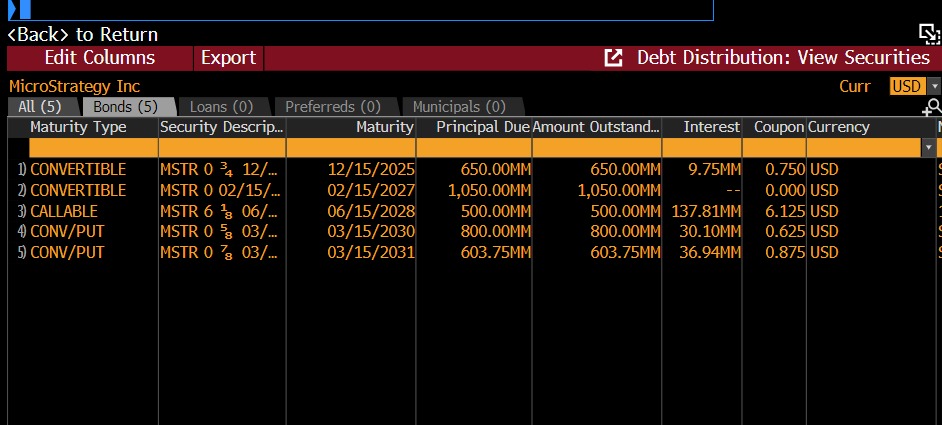Image resolution: width=942 pixels, height=425 pixels.
Task: Click coupon value 0.750
Action: [x=785, y=170]
